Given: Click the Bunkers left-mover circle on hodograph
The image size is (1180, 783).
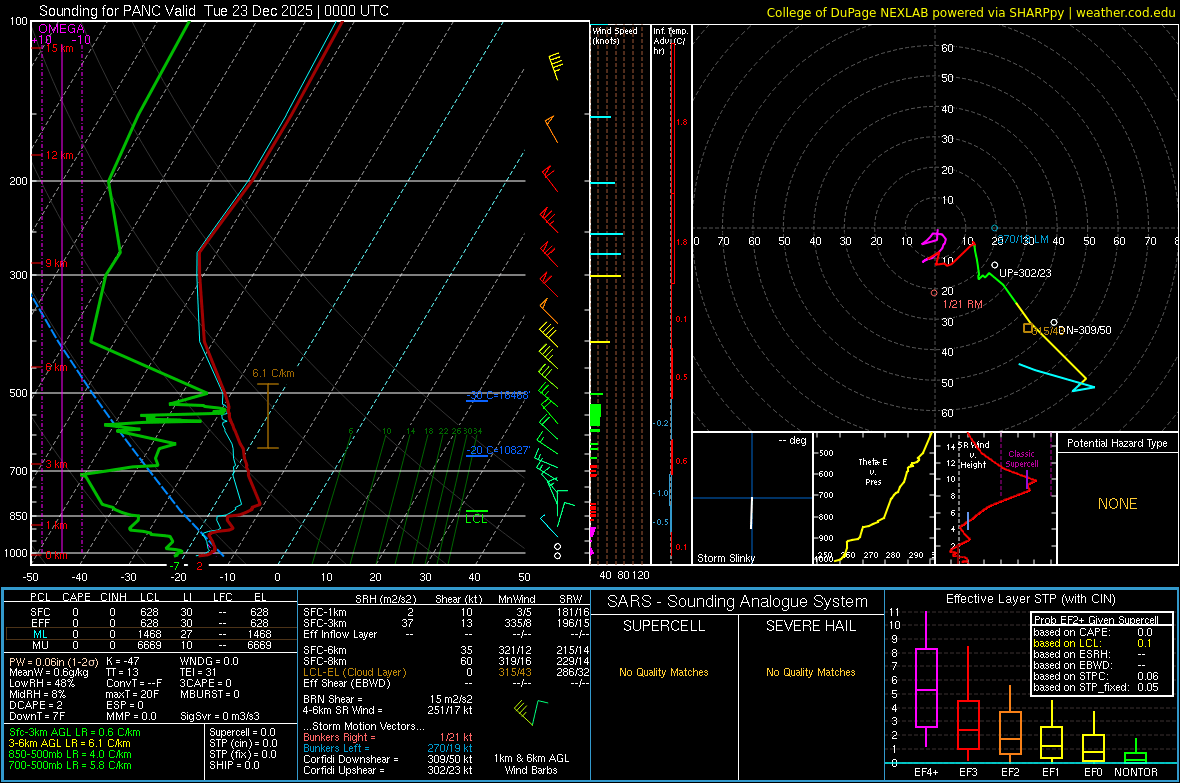Looking at the screenshot, I should point(994,228).
